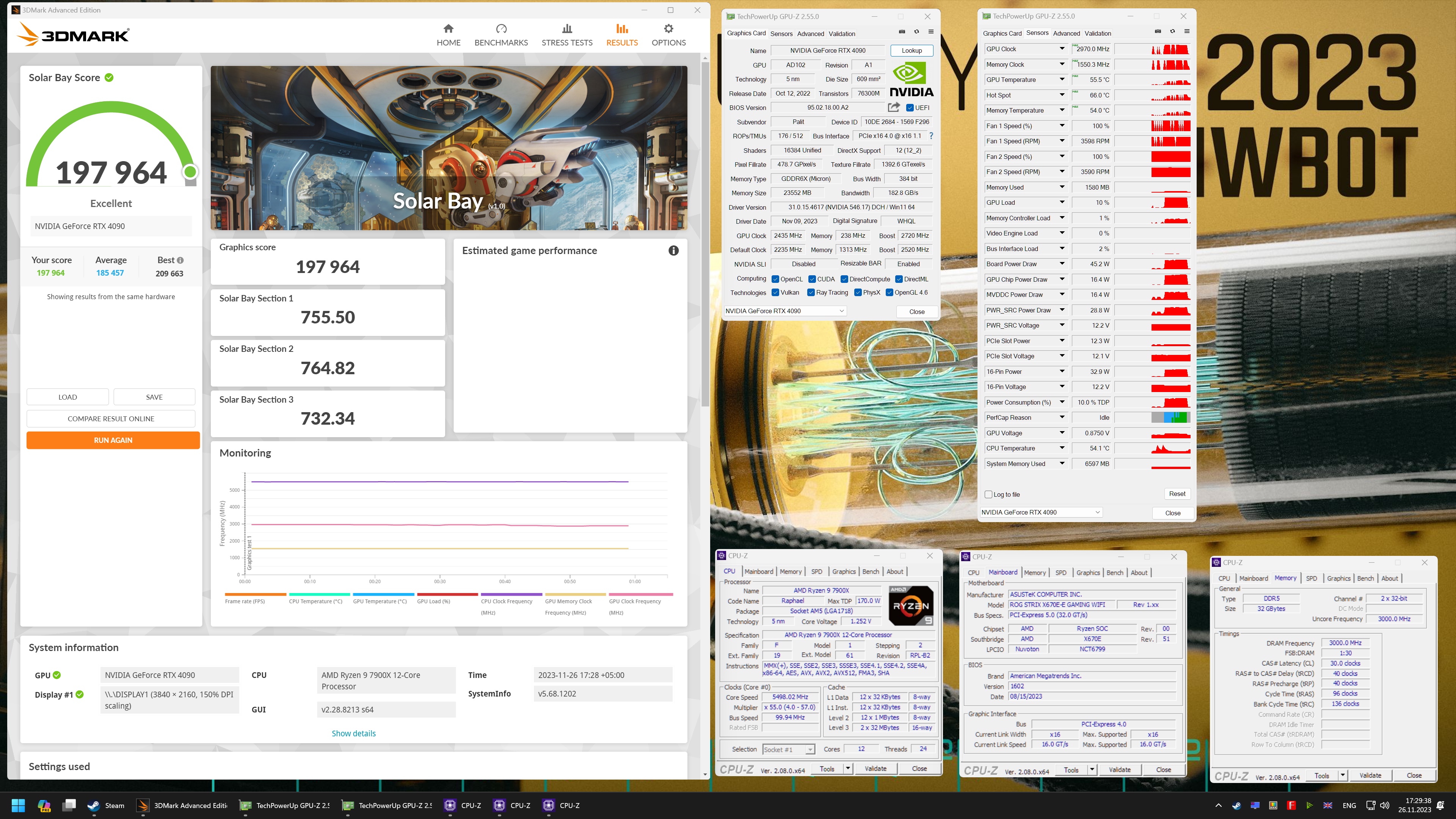
Task: Click the BIOS export share icon in GPU-Z
Action: (894, 107)
